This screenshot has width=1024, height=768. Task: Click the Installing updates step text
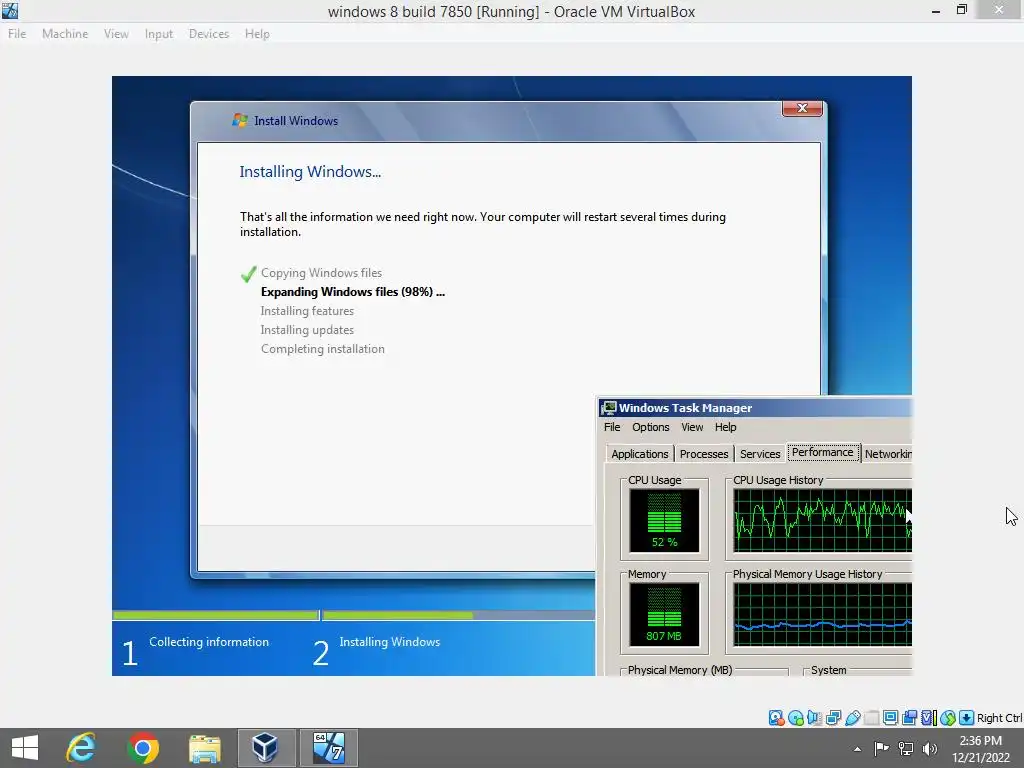307,330
